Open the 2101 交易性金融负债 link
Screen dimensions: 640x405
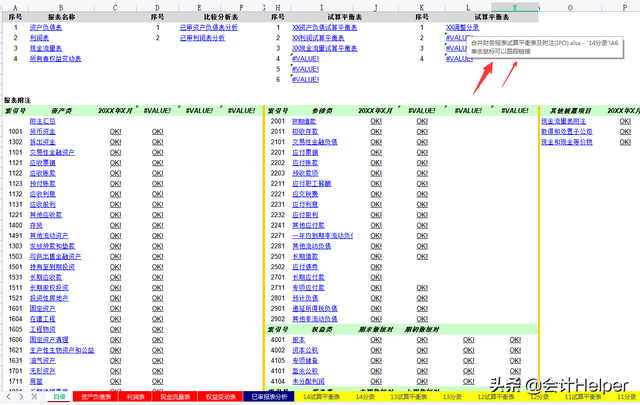[315, 142]
